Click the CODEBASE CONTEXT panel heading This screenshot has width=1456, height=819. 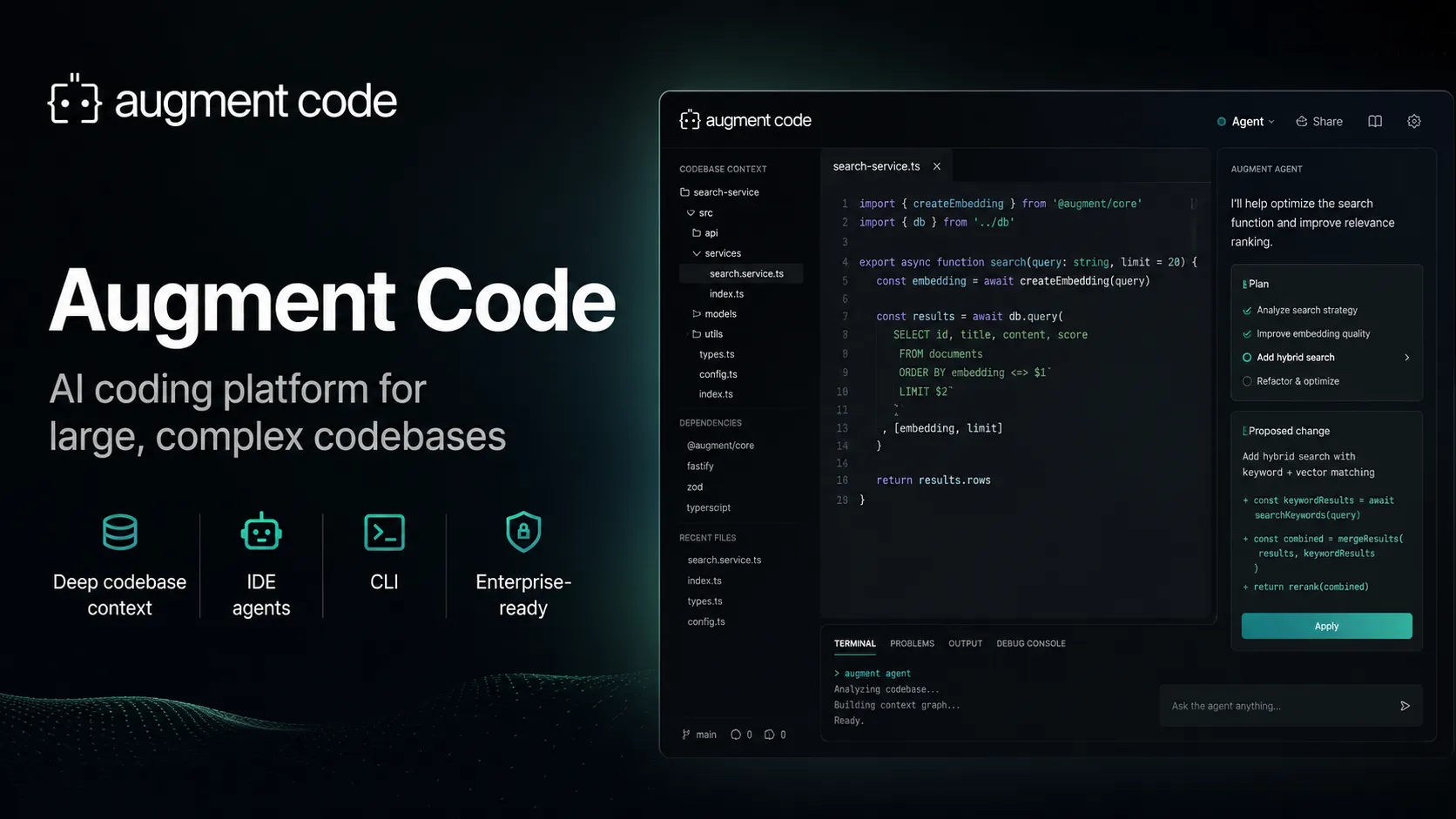click(723, 169)
